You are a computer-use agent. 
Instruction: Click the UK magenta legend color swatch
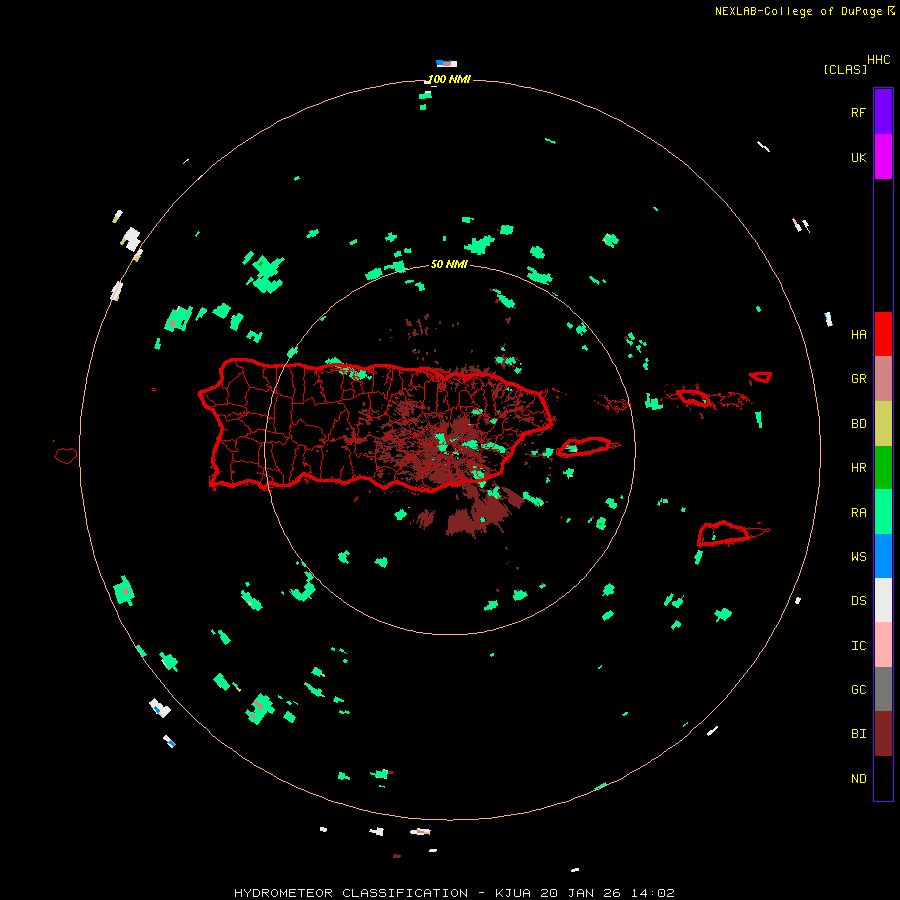tap(883, 157)
